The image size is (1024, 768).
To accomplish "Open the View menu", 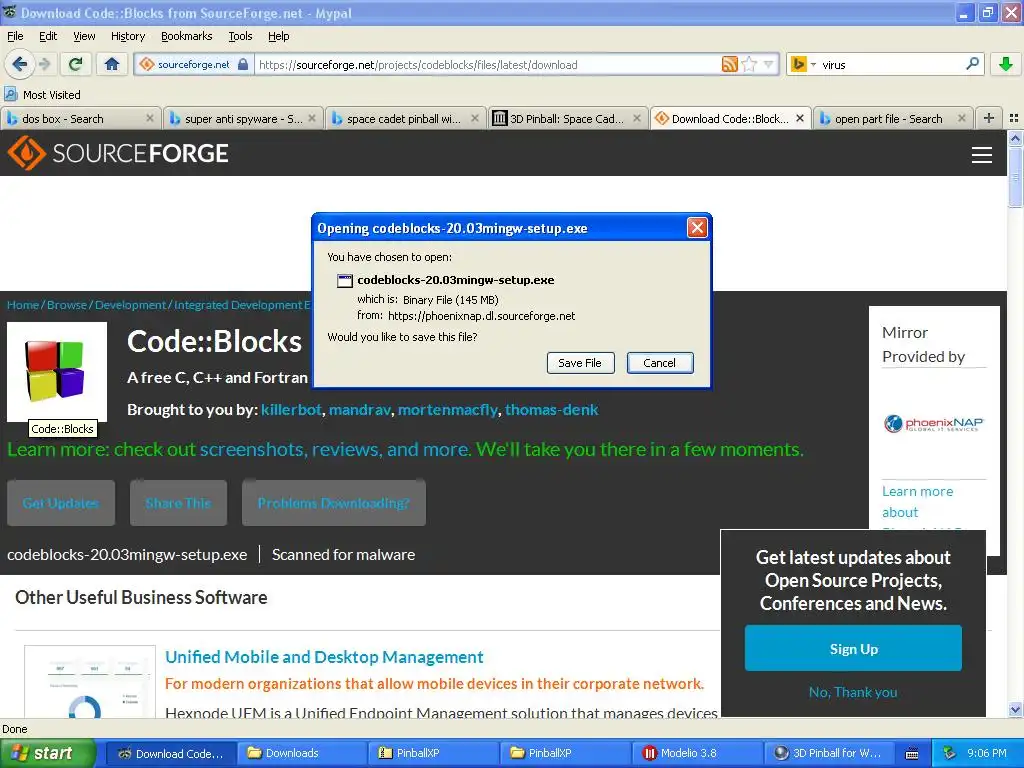I will coord(84,36).
